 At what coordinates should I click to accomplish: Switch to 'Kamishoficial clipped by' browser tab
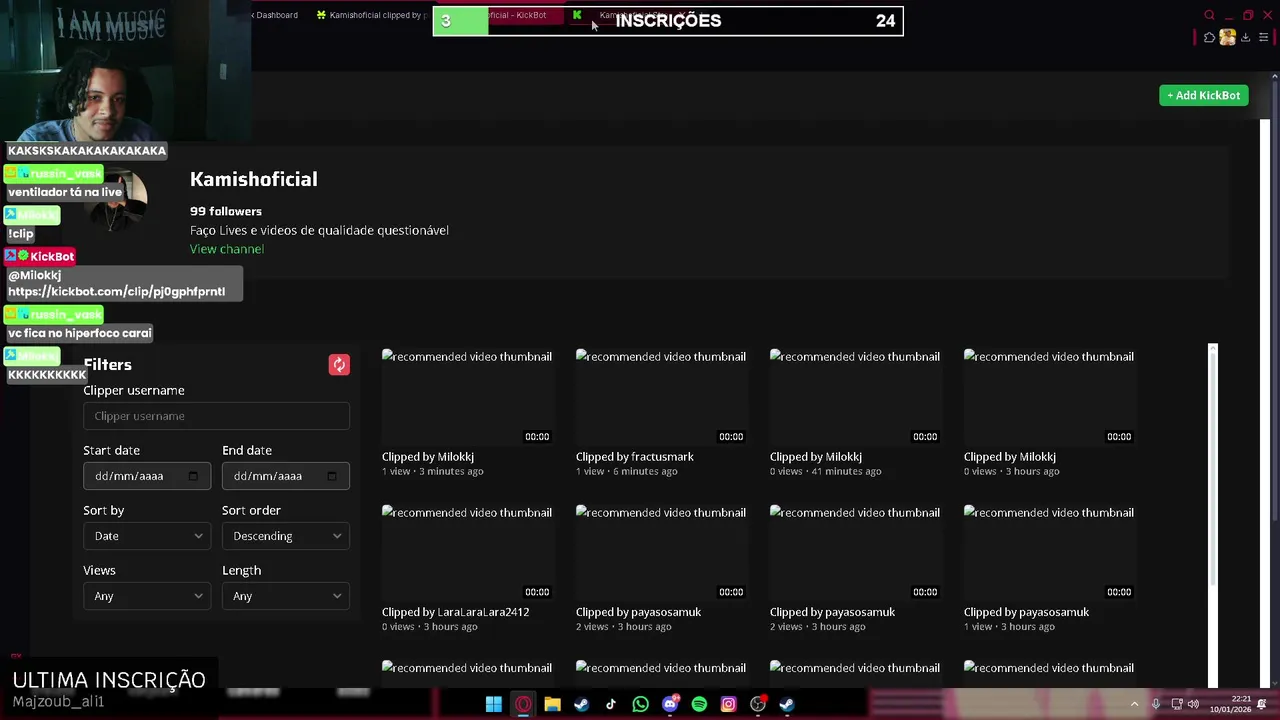pyautogui.click(x=370, y=15)
